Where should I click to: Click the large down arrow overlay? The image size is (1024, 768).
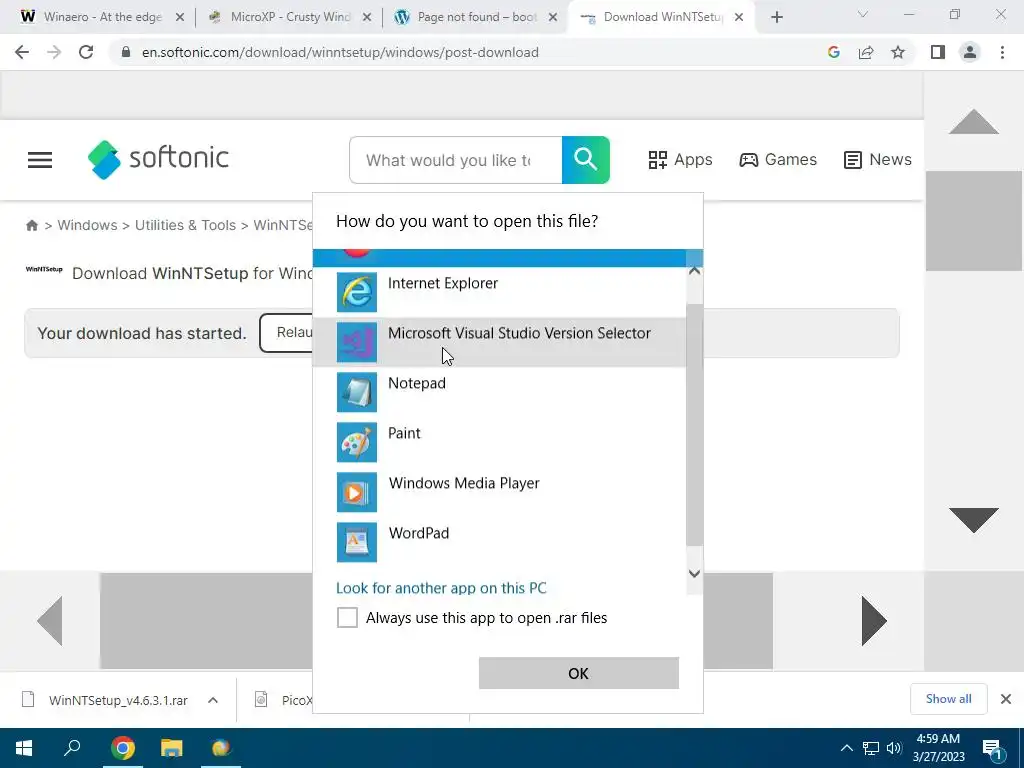[x=974, y=520]
